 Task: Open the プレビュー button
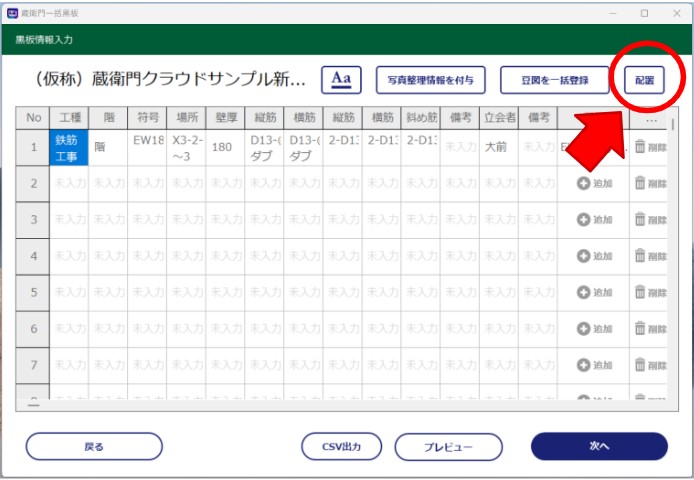448,446
